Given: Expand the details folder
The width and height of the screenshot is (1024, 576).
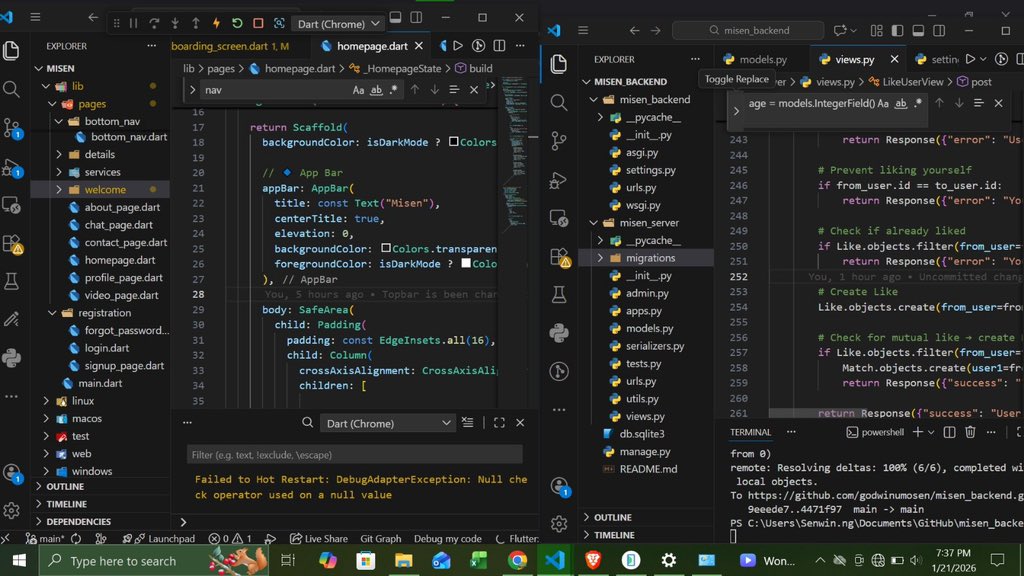Looking at the screenshot, I should [59, 155].
